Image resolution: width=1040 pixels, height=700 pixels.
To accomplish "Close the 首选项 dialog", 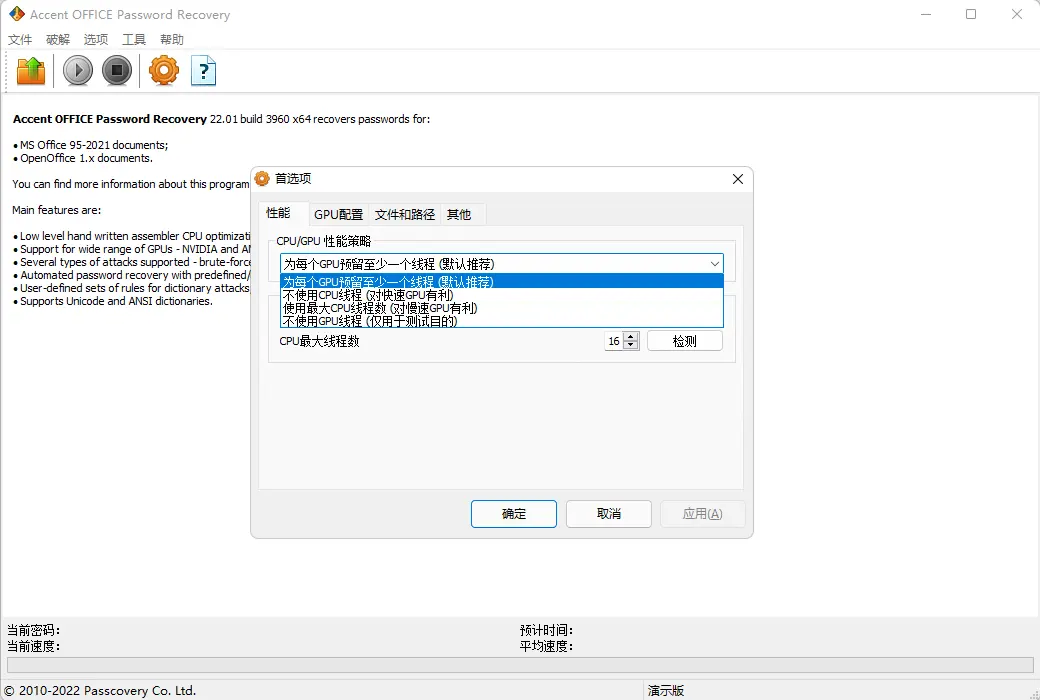I will 738,179.
